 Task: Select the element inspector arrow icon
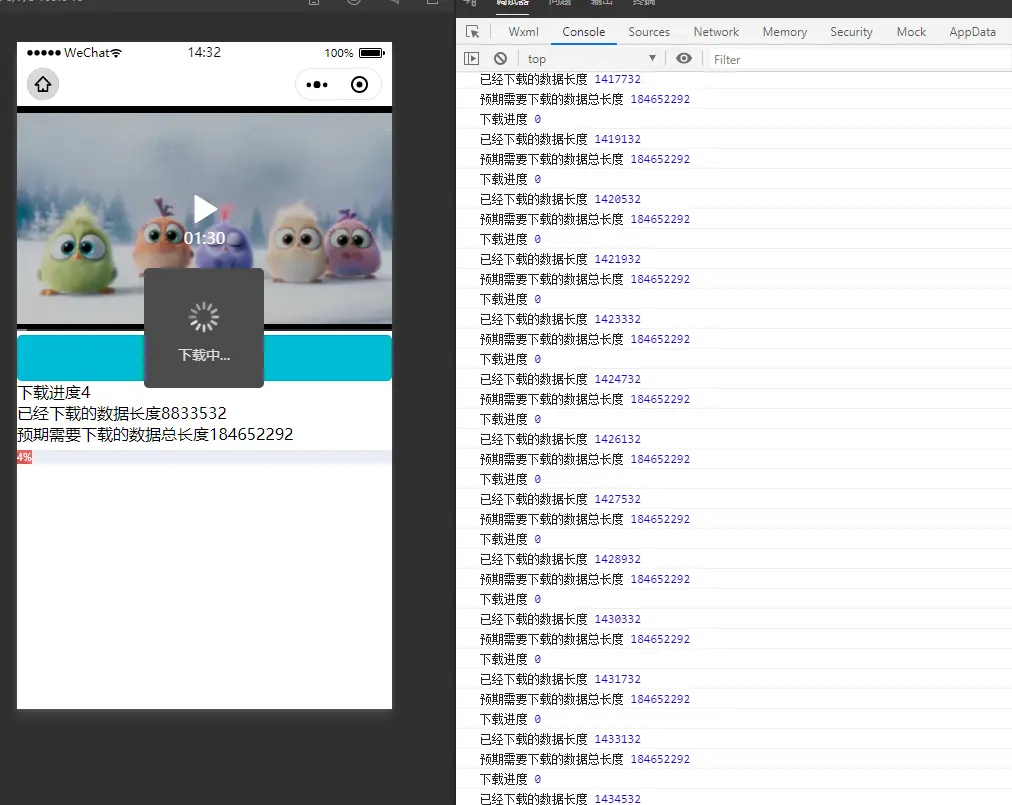tap(472, 32)
